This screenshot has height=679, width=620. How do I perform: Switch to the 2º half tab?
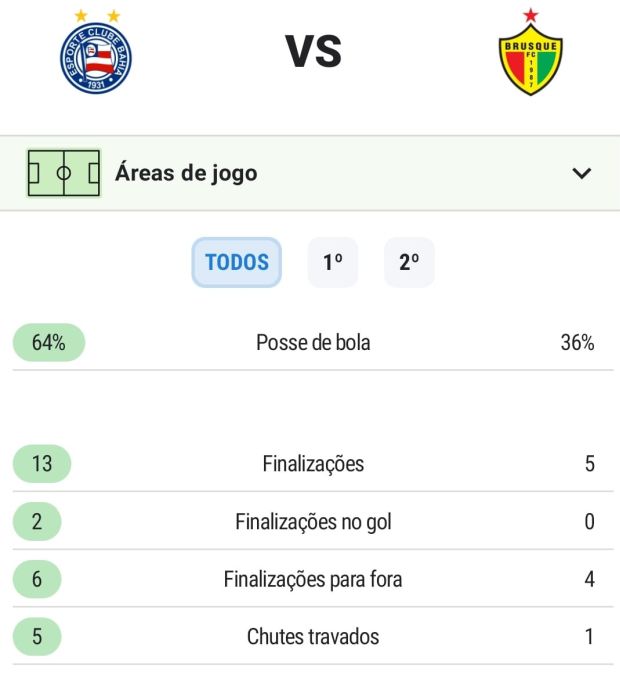coord(409,263)
